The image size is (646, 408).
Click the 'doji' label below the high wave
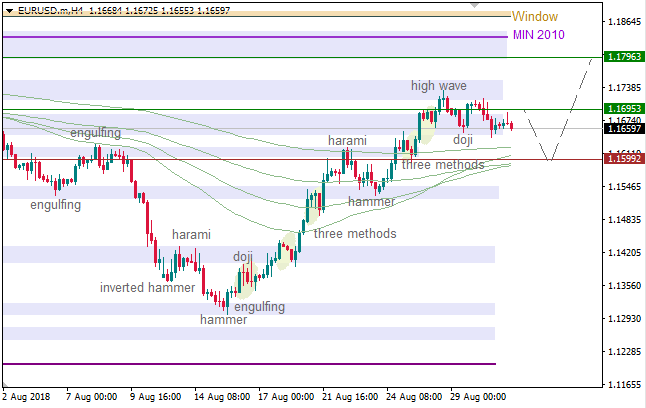tap(462, 139)
